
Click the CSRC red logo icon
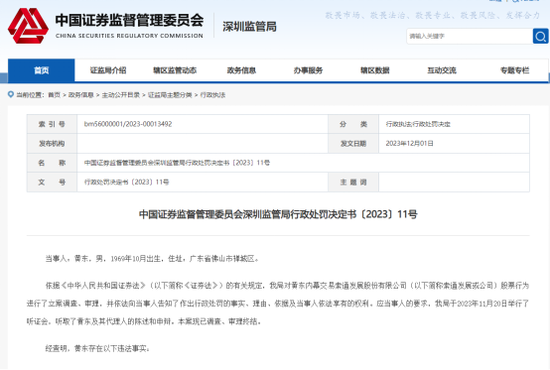pyautogui.click(x=28, y=26)
